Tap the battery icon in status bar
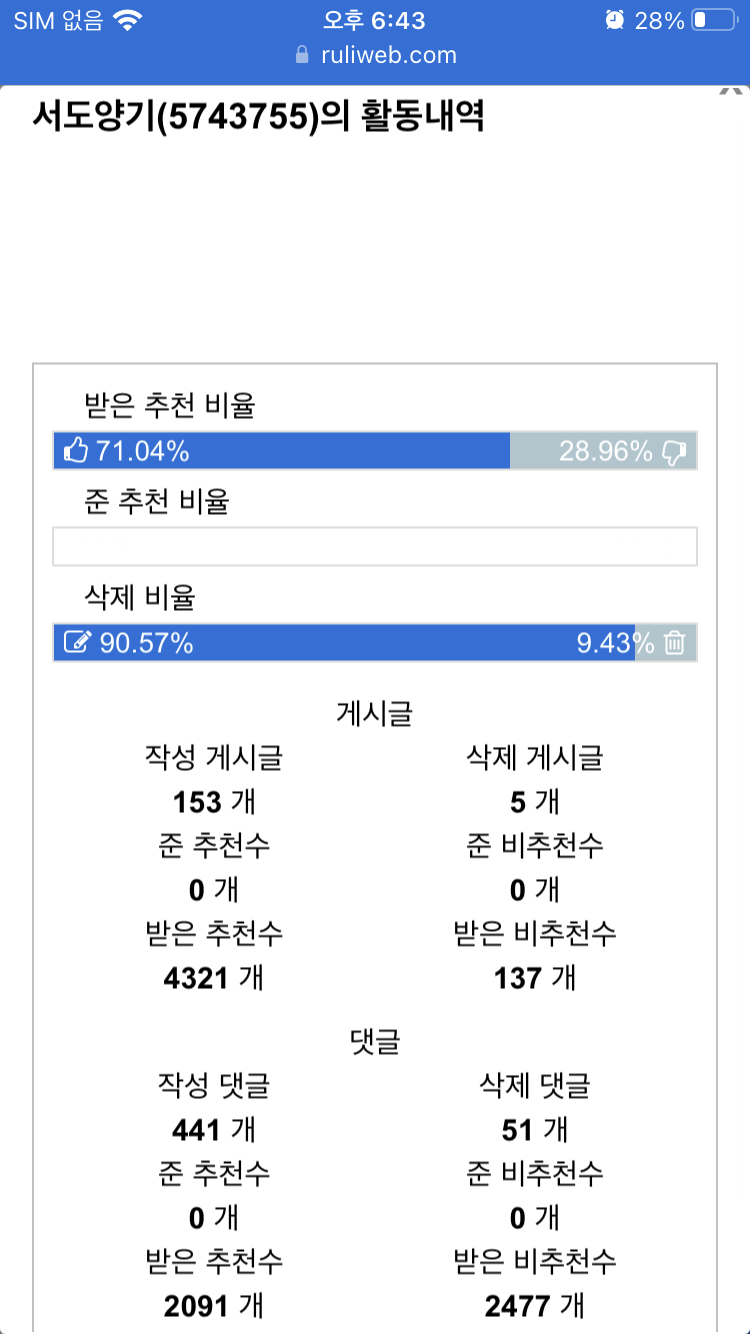The width and height of the screenshot is (750, 1334). (714, 20)
